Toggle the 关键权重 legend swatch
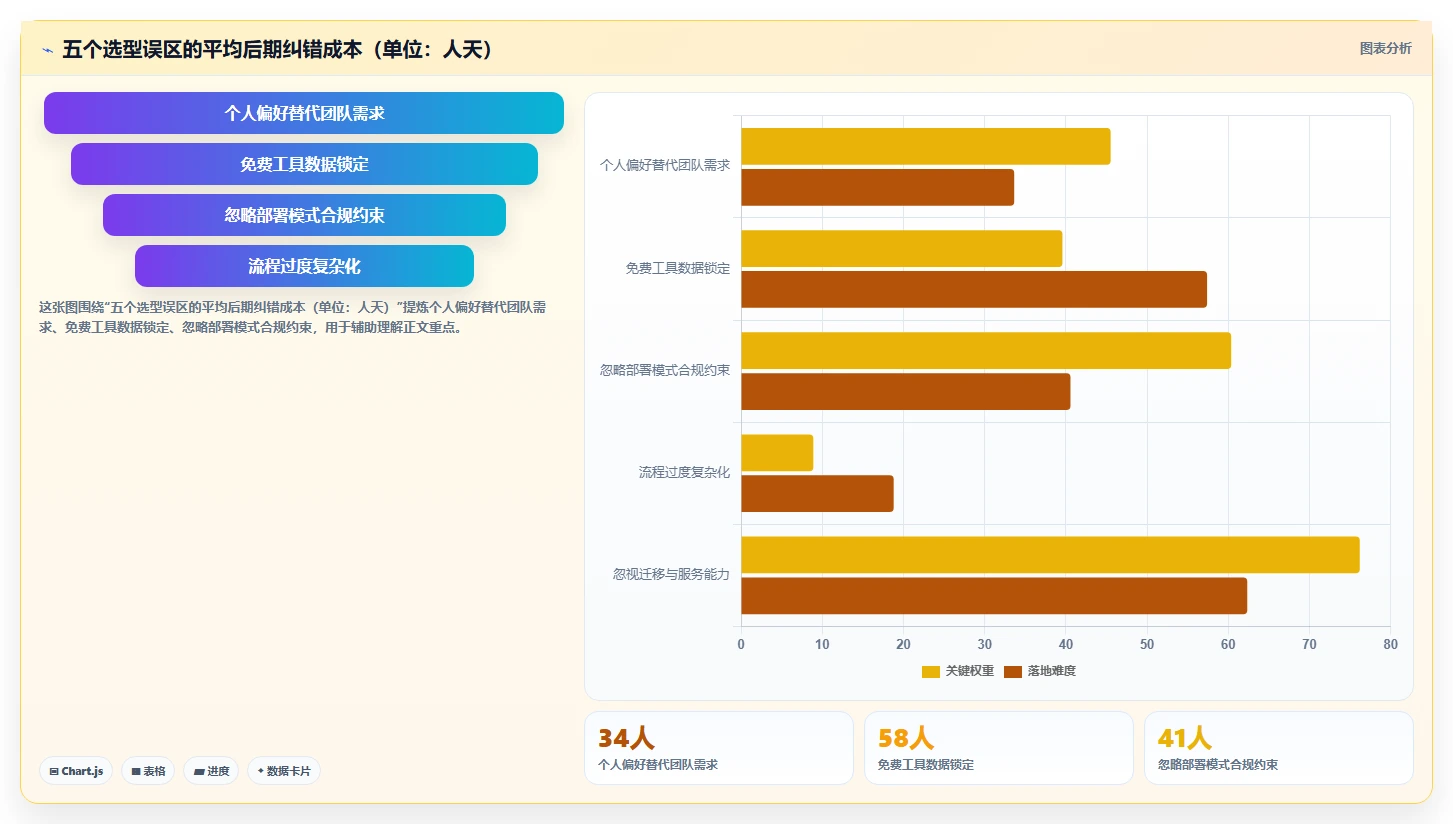Screen dimensions: 1453x824 931,671
